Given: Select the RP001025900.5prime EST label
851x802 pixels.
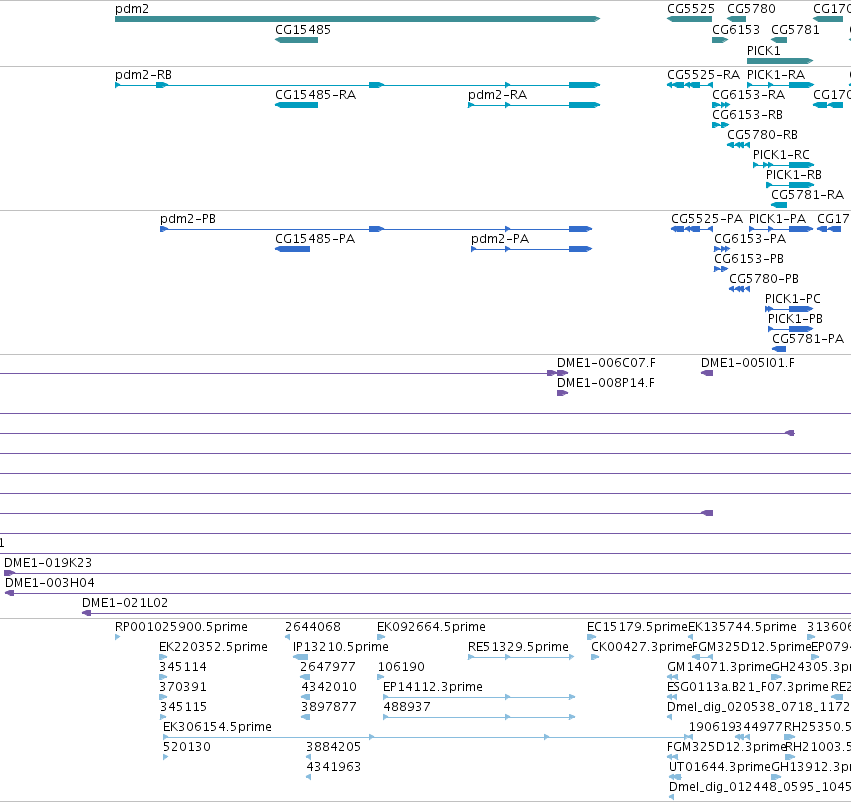Looking at the screenshot, I should (181, 627).
